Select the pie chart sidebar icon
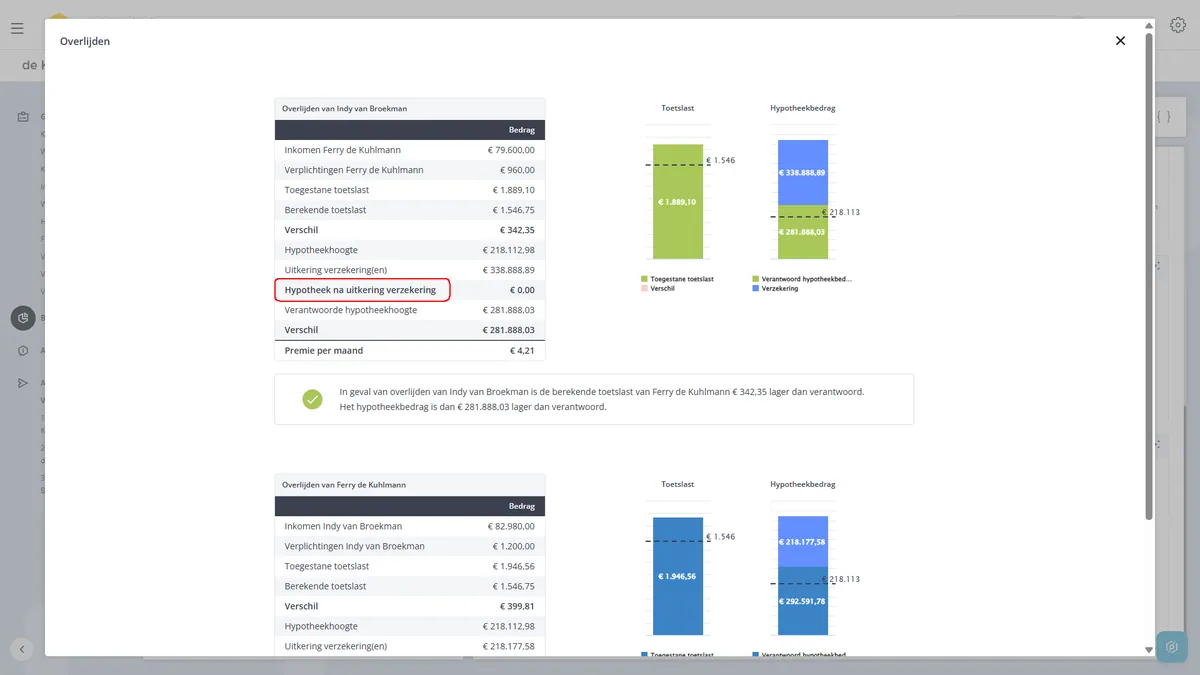1200x675 pixels. (23, 318)
